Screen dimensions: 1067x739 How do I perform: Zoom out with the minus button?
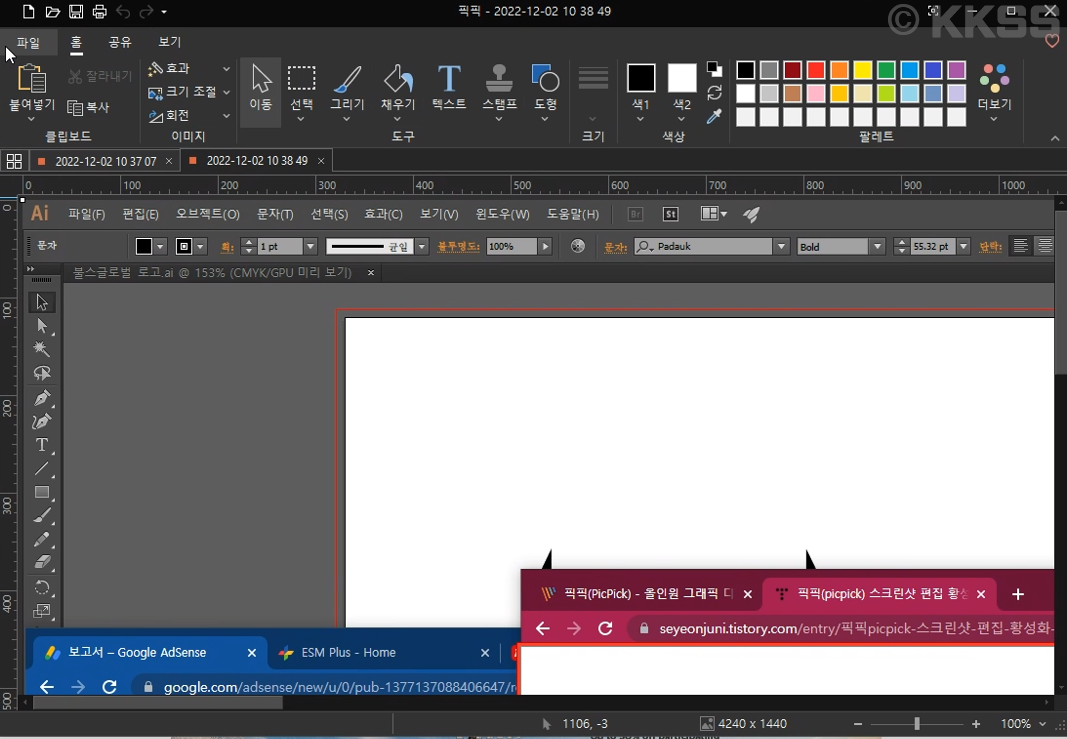click(x=858, y=724)
